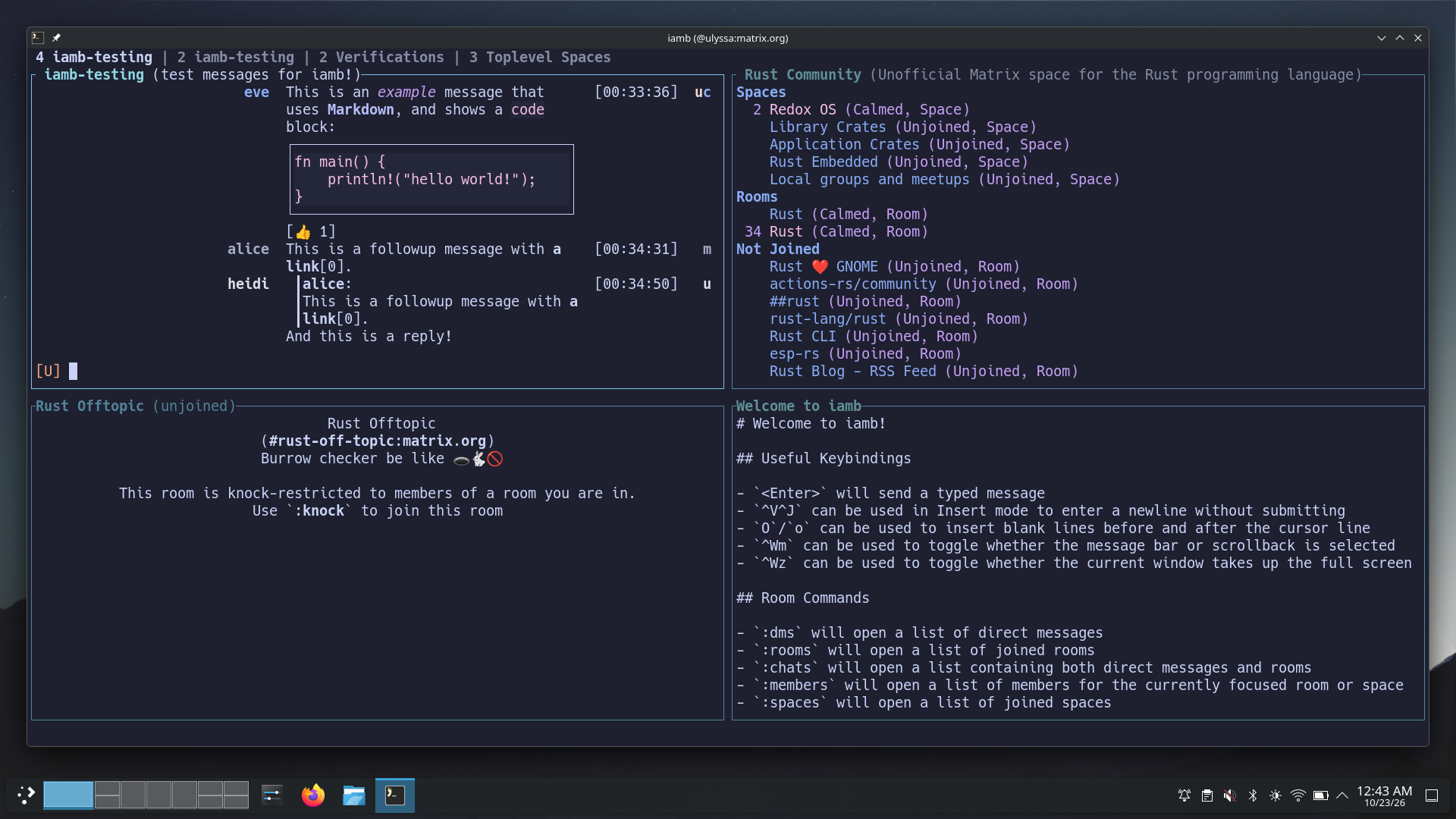Click the Konsole terminal taskbar icon

(395, 795)
